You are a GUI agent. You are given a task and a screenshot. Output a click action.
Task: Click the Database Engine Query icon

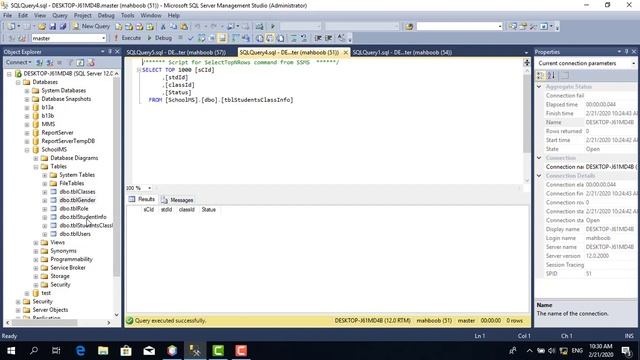click(118, 27)
